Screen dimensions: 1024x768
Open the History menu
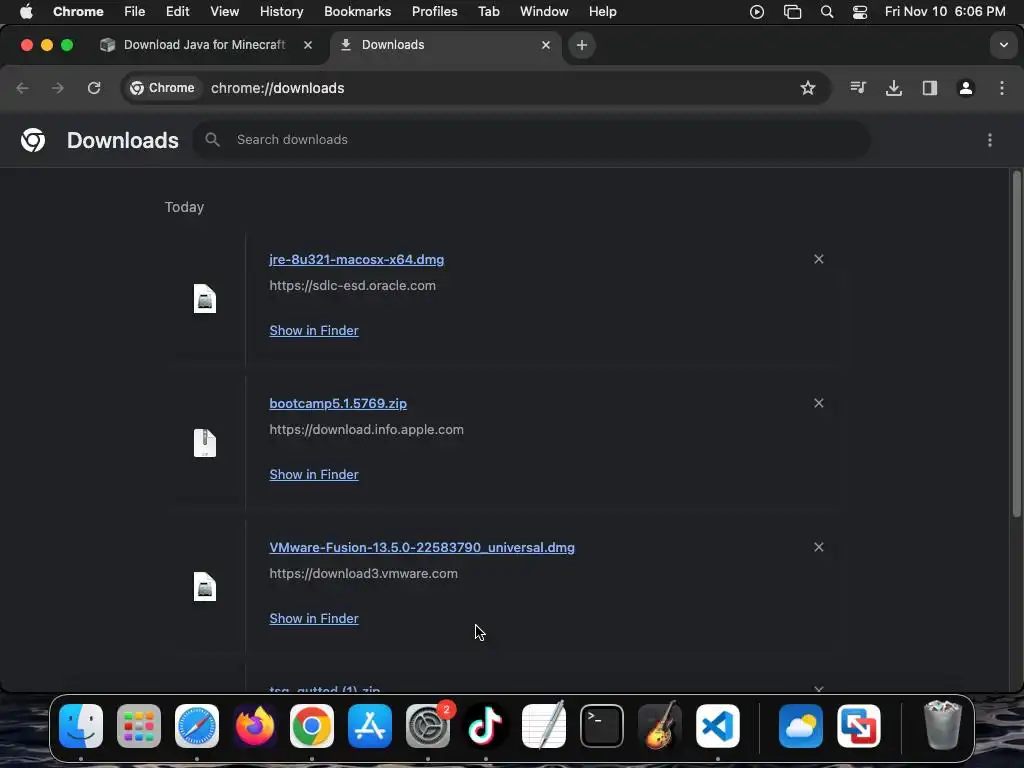point(281,12)
